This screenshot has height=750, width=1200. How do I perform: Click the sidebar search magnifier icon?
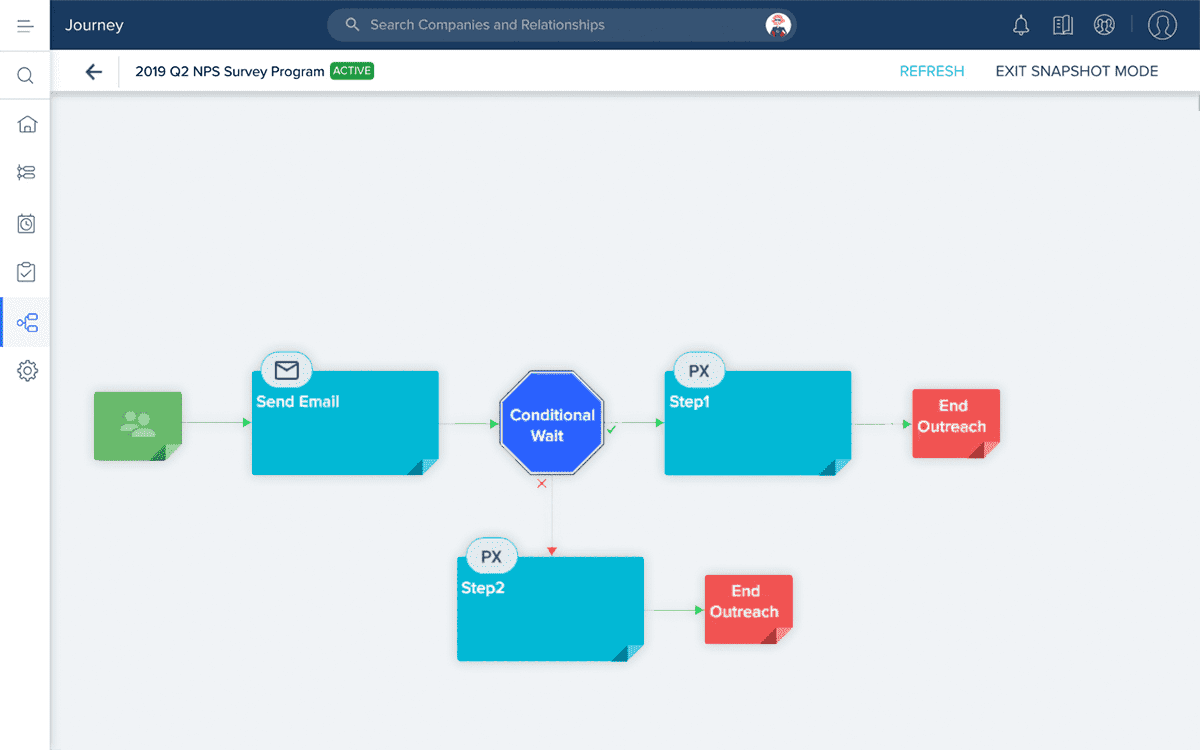pos(26,76)
